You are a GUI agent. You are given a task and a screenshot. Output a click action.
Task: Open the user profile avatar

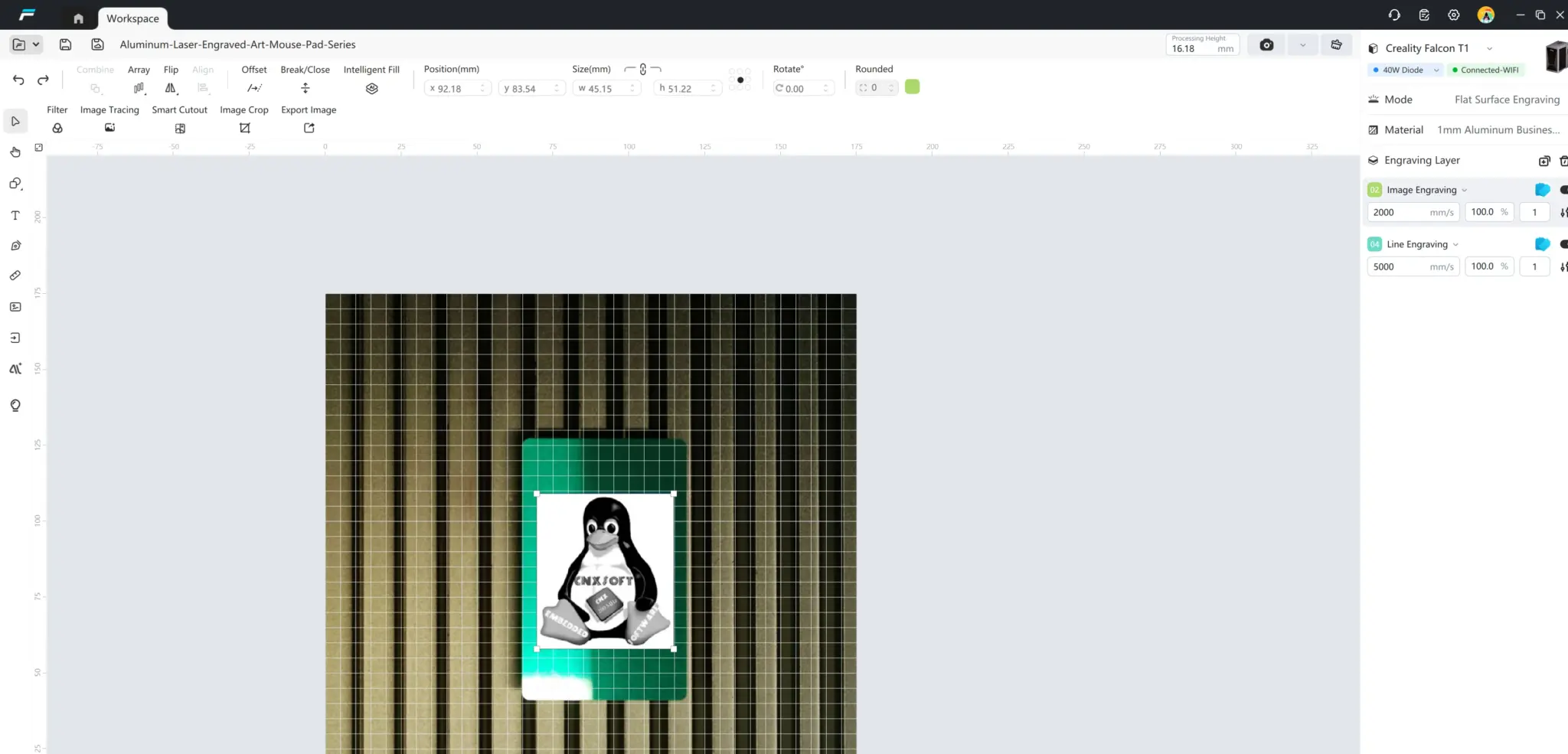click(1486, 15)
